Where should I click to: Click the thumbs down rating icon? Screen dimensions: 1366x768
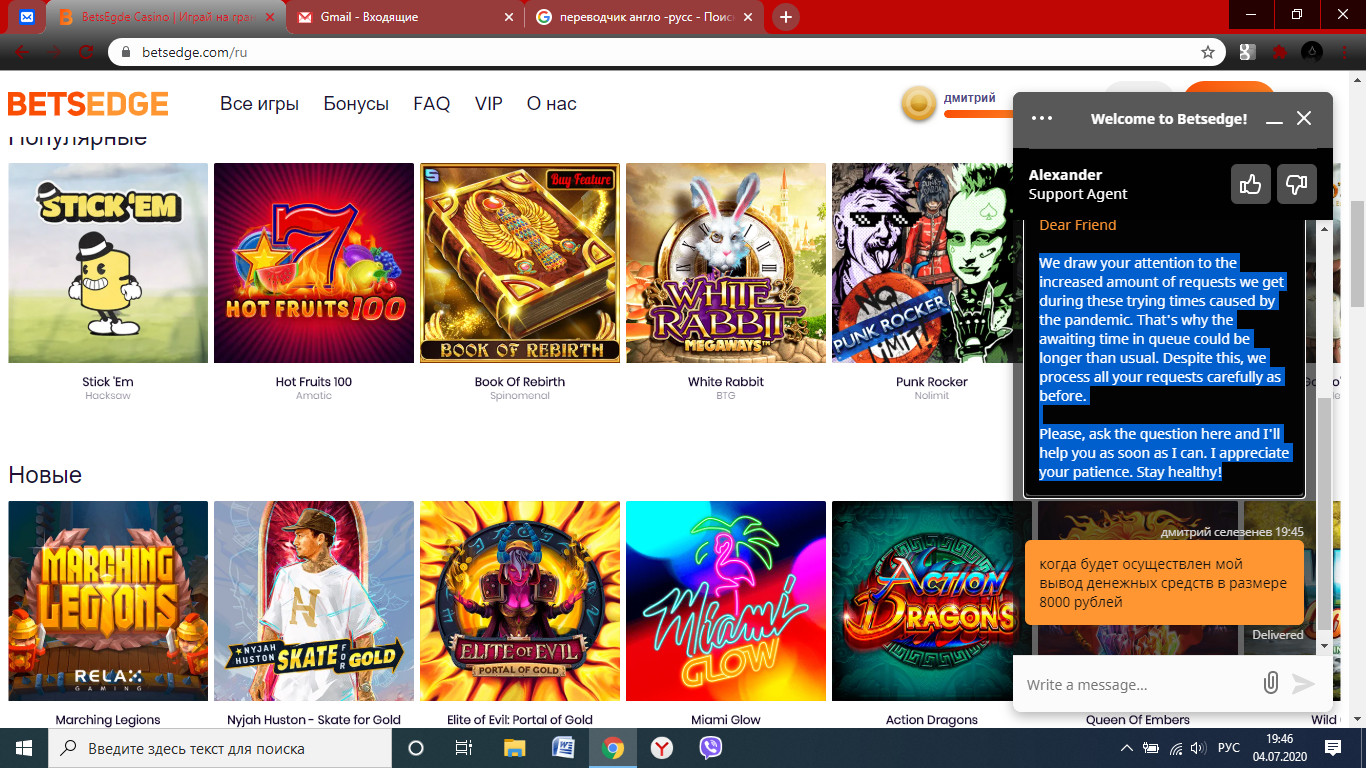click(1296, 184)
